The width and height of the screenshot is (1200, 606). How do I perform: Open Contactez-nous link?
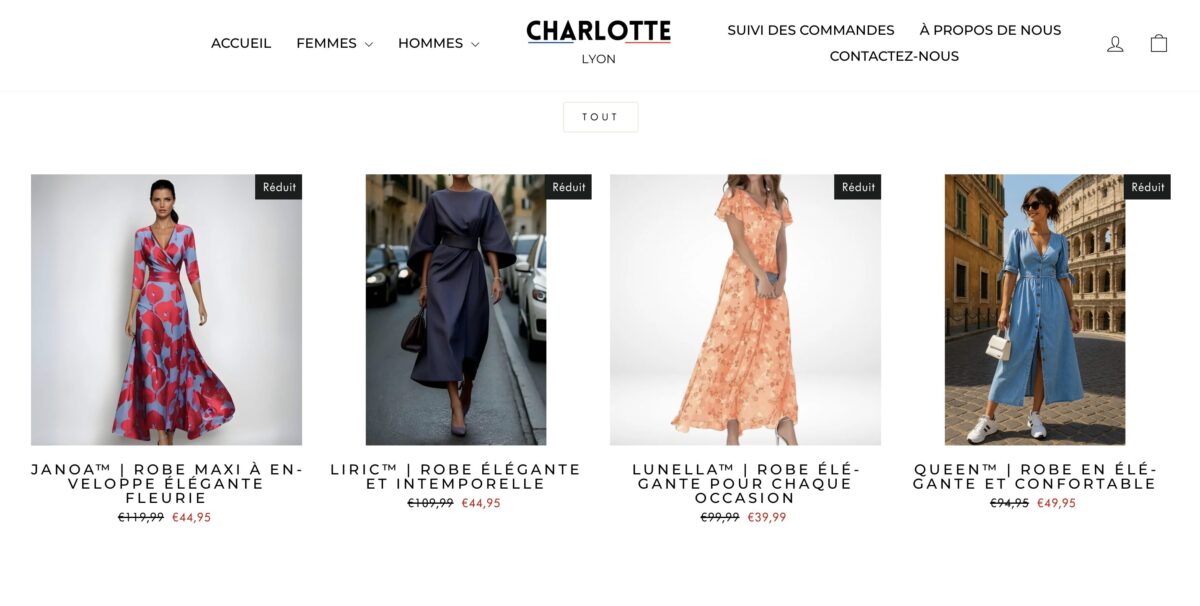pos(894,56)
